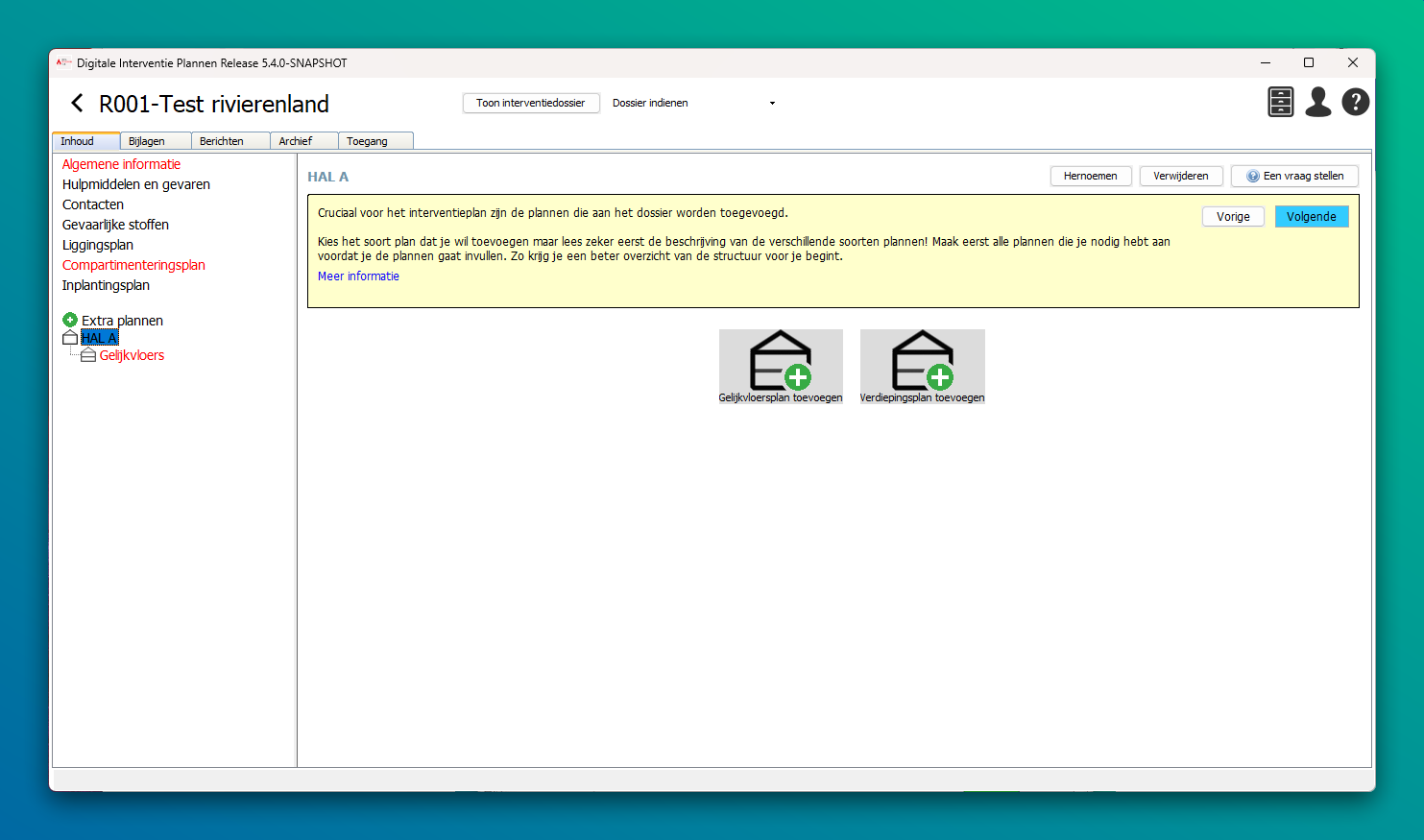Add a Verdiepingsplan via its icon tile
Viewport: 1424px width, 840px height.
(x=923, y=367)
